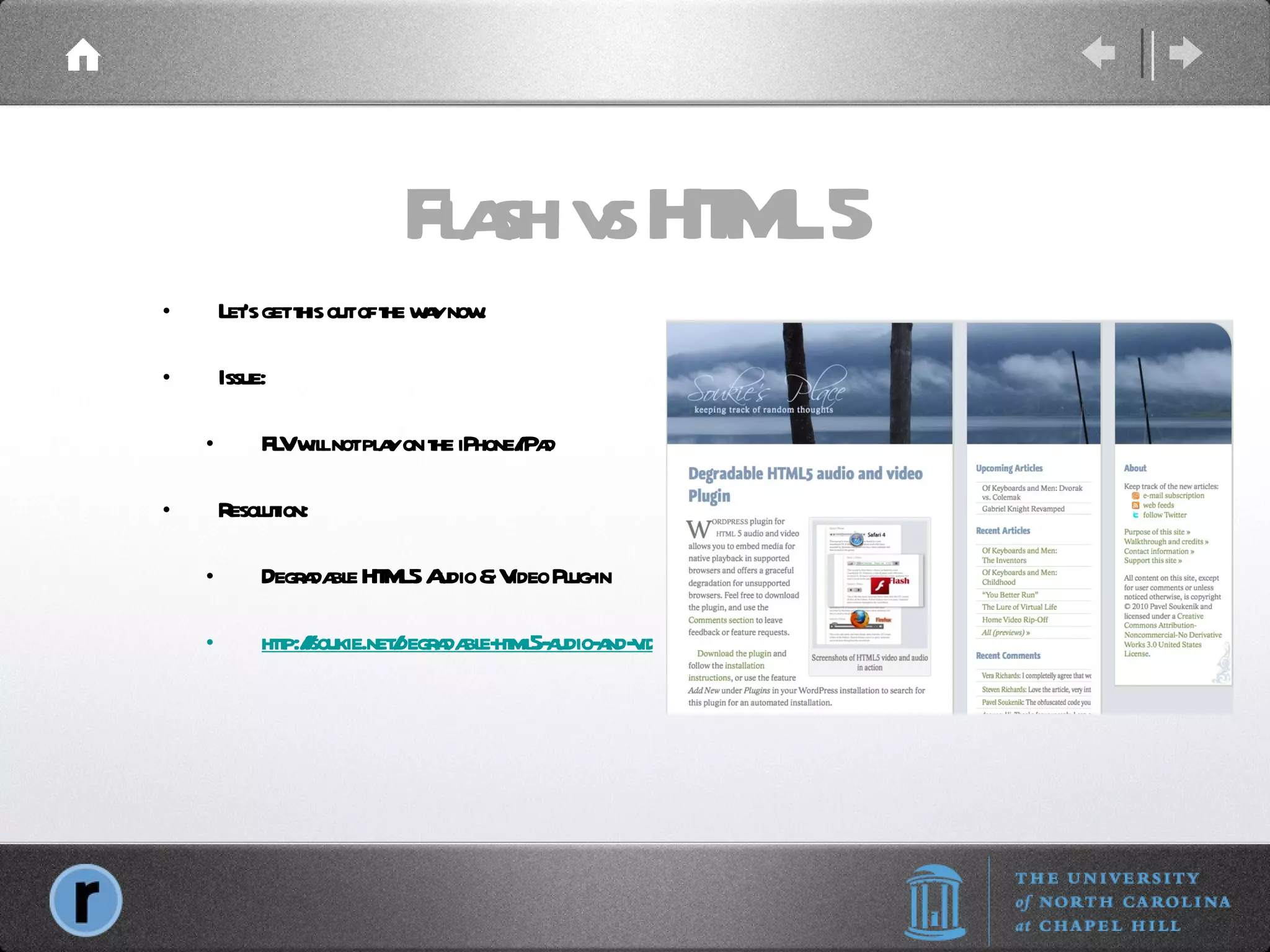Click the e-mail subscription icon
This screenshot has height=952, width=1270.
1135,496
